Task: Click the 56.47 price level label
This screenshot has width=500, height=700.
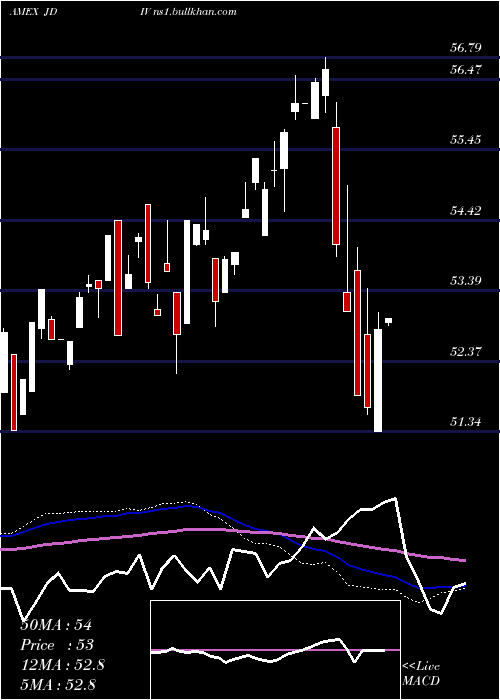Action: (x=466, y=69)
